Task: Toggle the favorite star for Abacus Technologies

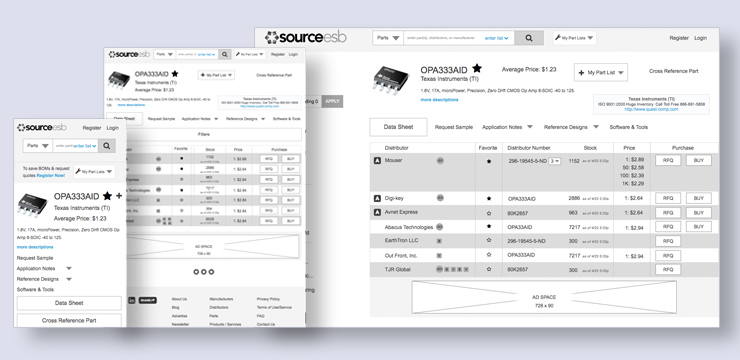Action: tap(489, 226)
